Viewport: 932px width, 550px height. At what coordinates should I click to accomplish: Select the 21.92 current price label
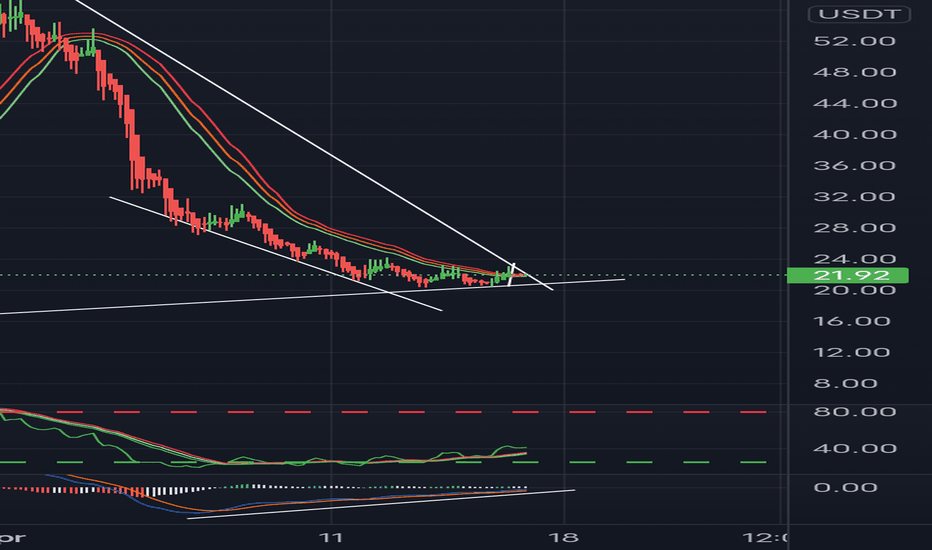tap(848, 275)
